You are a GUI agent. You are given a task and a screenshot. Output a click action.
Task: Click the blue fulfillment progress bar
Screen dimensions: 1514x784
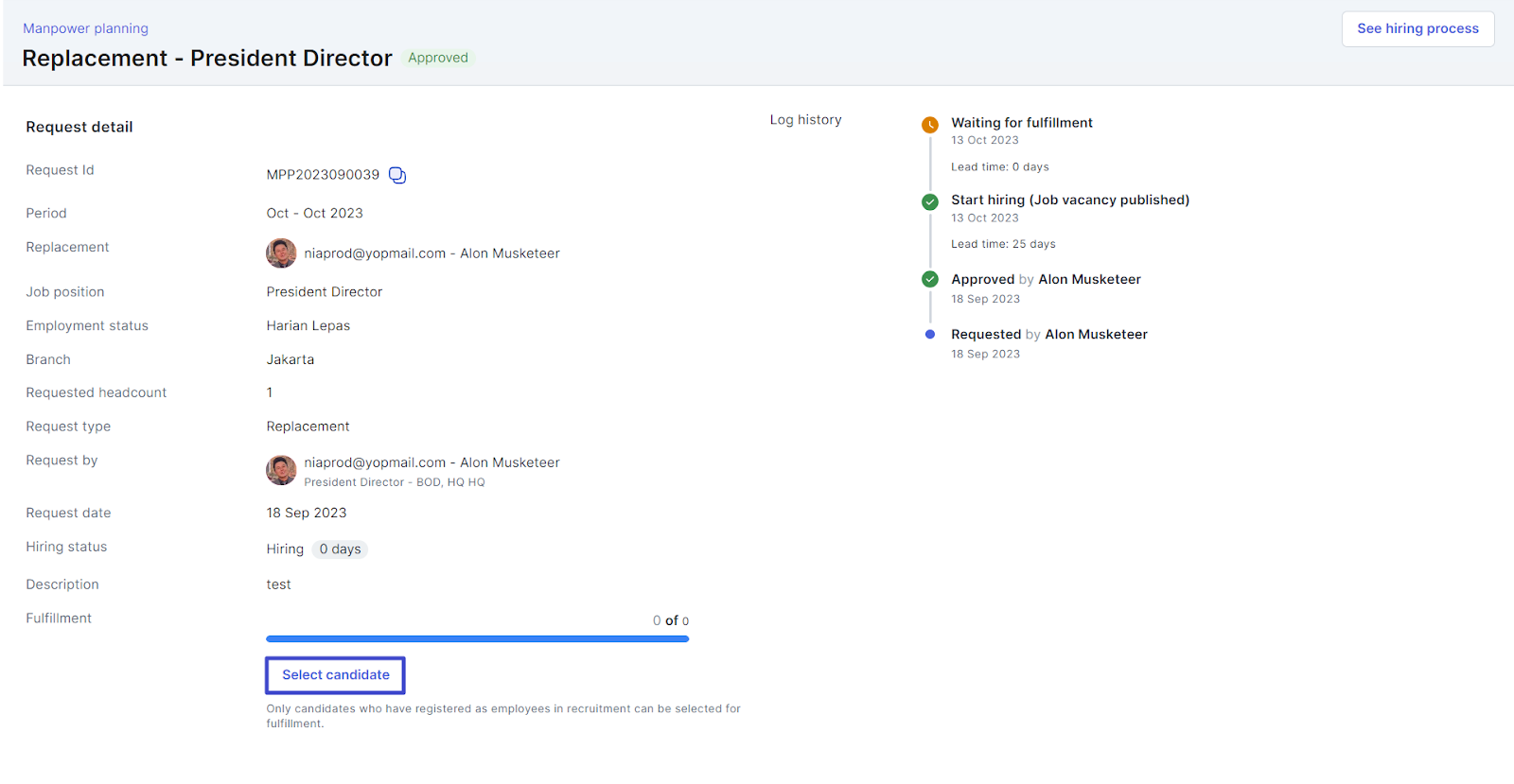(477, 639)
